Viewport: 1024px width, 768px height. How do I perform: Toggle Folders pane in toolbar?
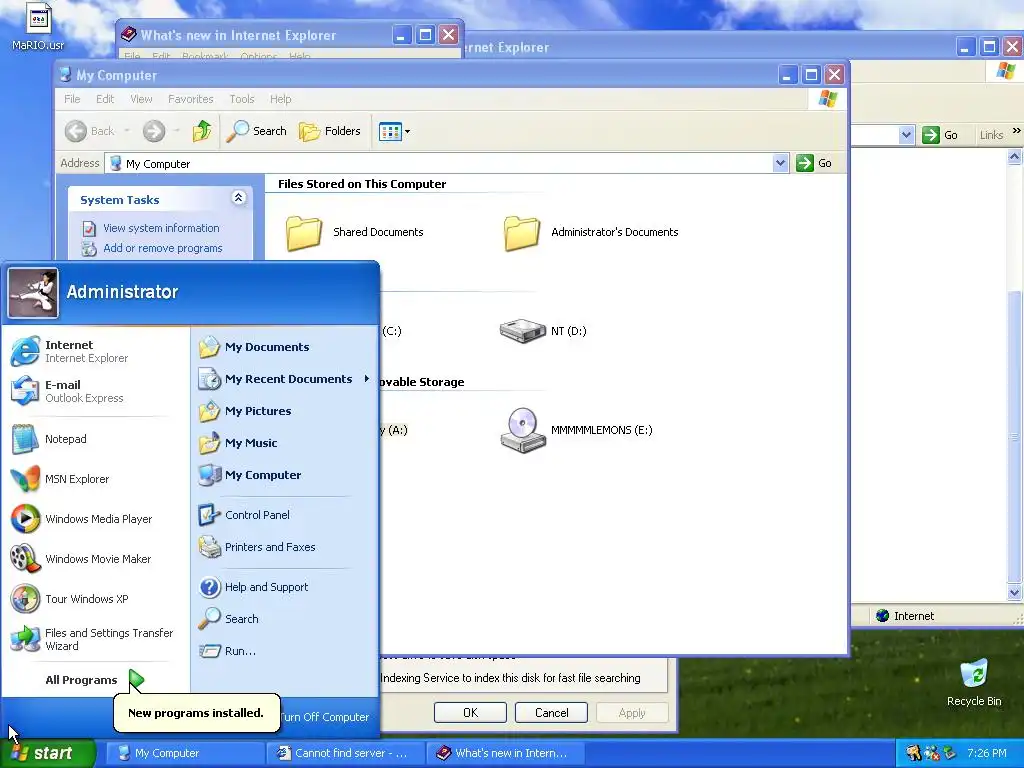[x=330, y=131]
